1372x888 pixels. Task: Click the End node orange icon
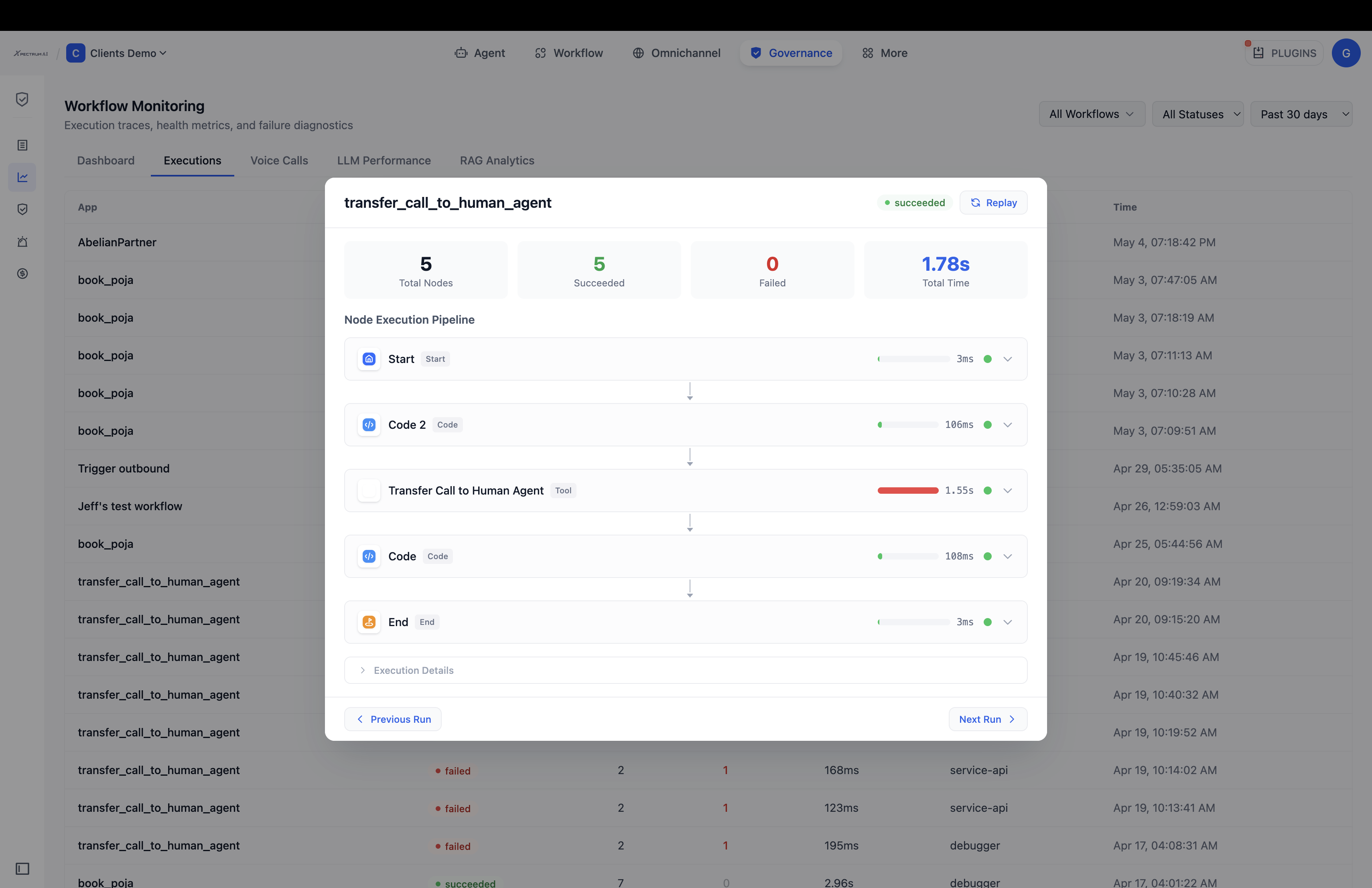point(369,622)
